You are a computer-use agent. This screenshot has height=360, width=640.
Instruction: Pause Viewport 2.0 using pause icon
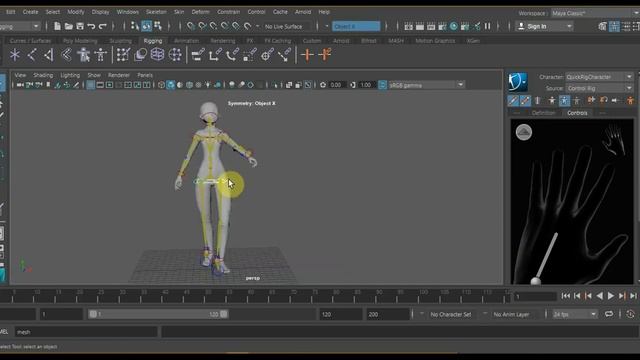click(x=487, y=27)
